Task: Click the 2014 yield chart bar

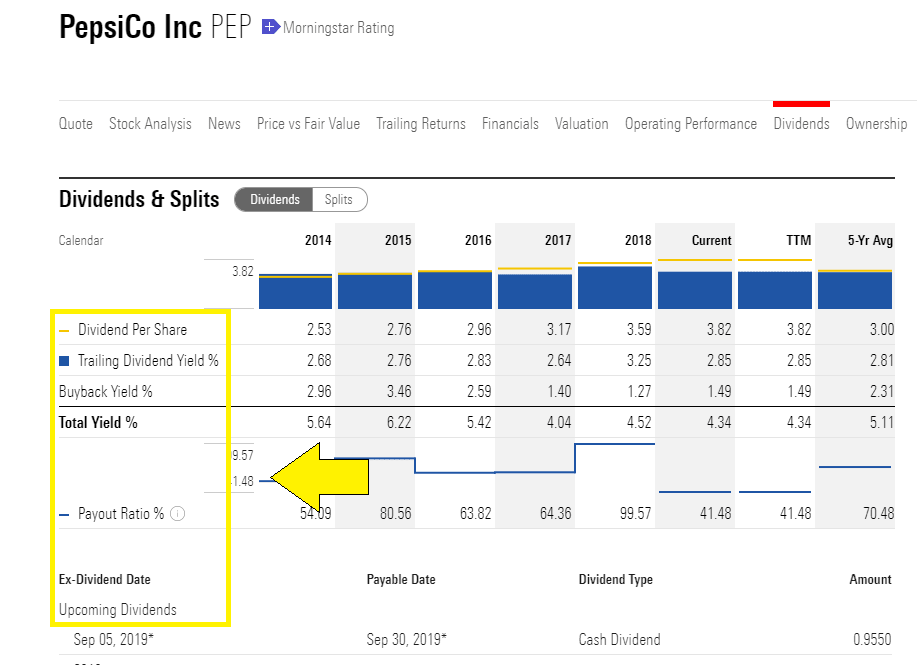Action: pos(295,292)
